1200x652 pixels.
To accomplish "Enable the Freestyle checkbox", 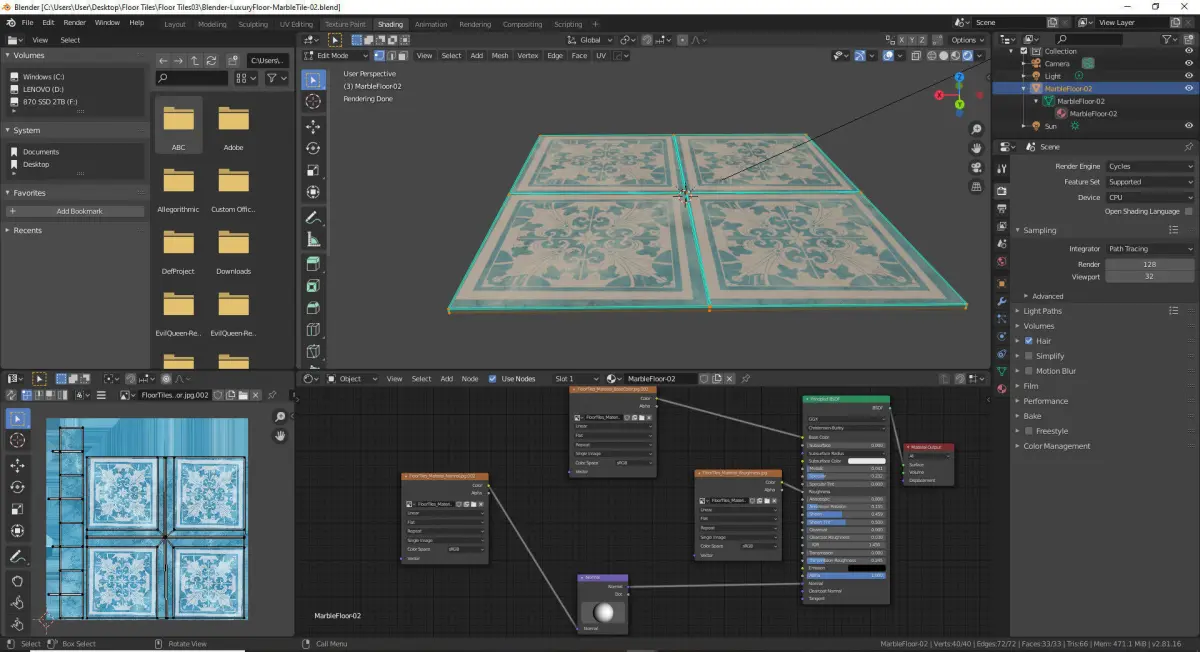I will tap(1029, 431).
